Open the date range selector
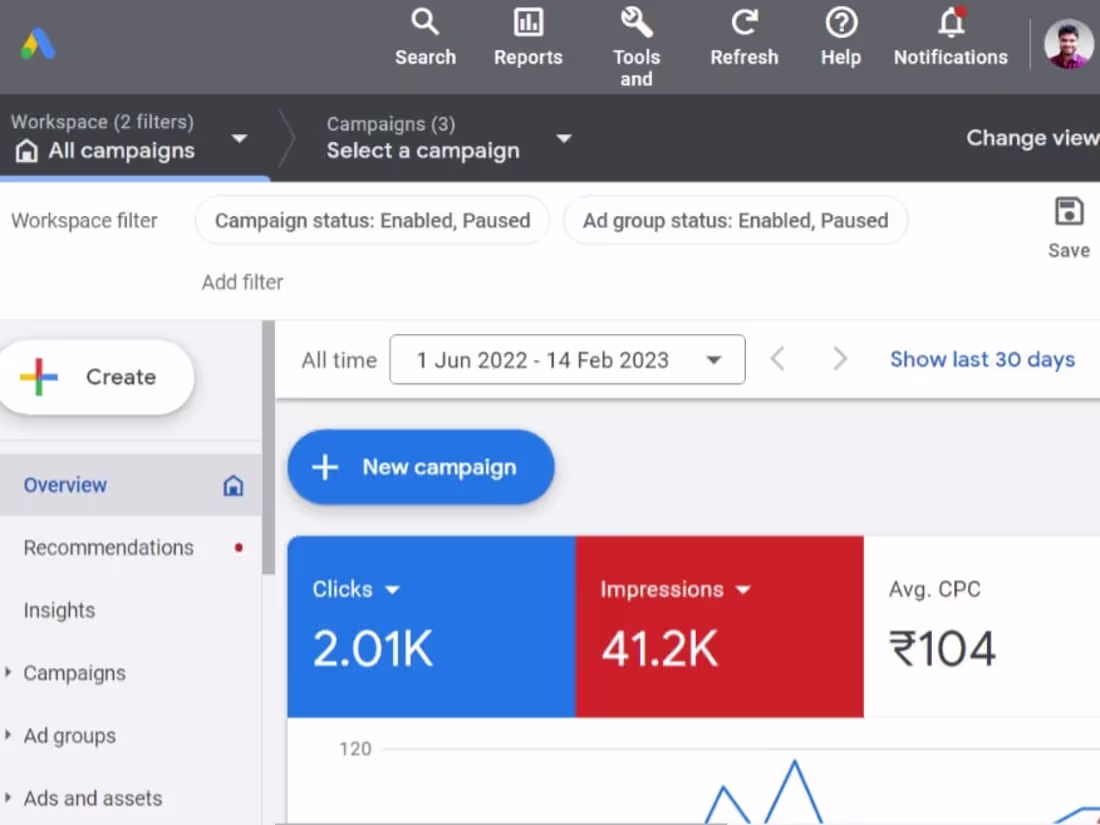The height and width of the screenshot is (825, 1100). [566, 359]
